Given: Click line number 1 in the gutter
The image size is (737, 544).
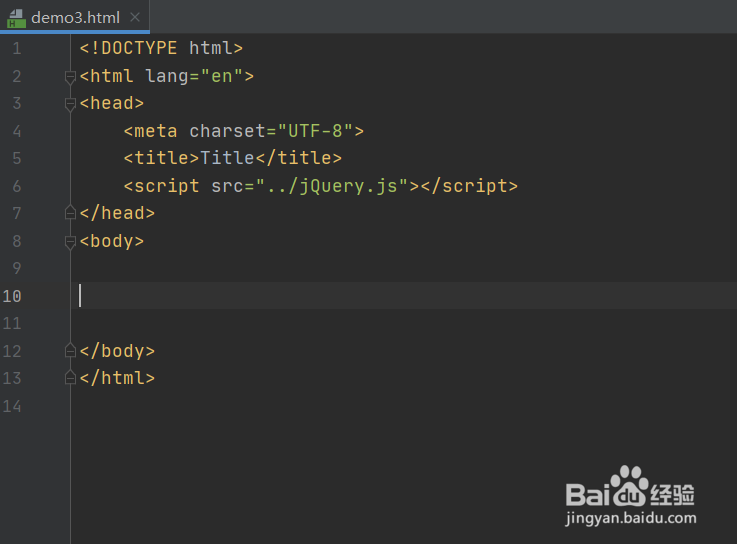Looking at the screenshot, I should coord(17,48).
